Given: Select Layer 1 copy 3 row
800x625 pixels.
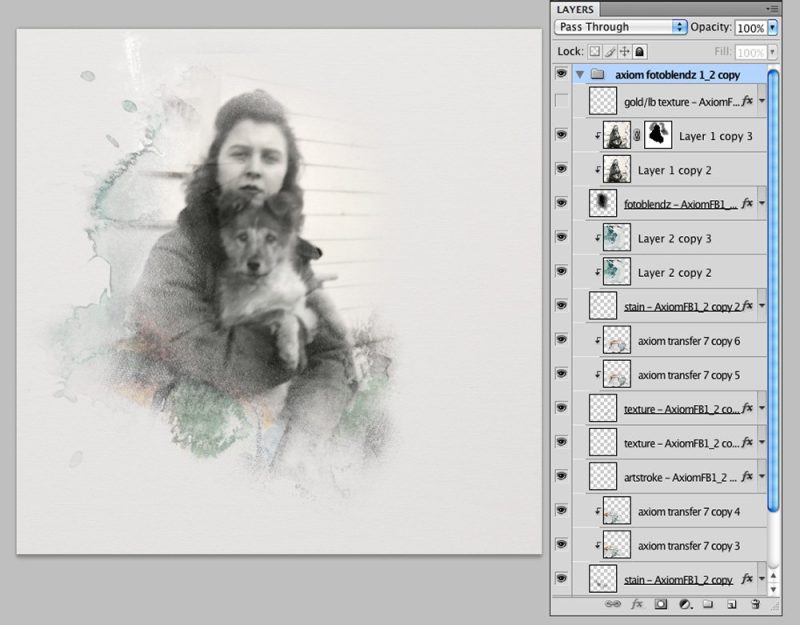Looking at the screenshot, I should pyautogui.click(x=670, y=135).
